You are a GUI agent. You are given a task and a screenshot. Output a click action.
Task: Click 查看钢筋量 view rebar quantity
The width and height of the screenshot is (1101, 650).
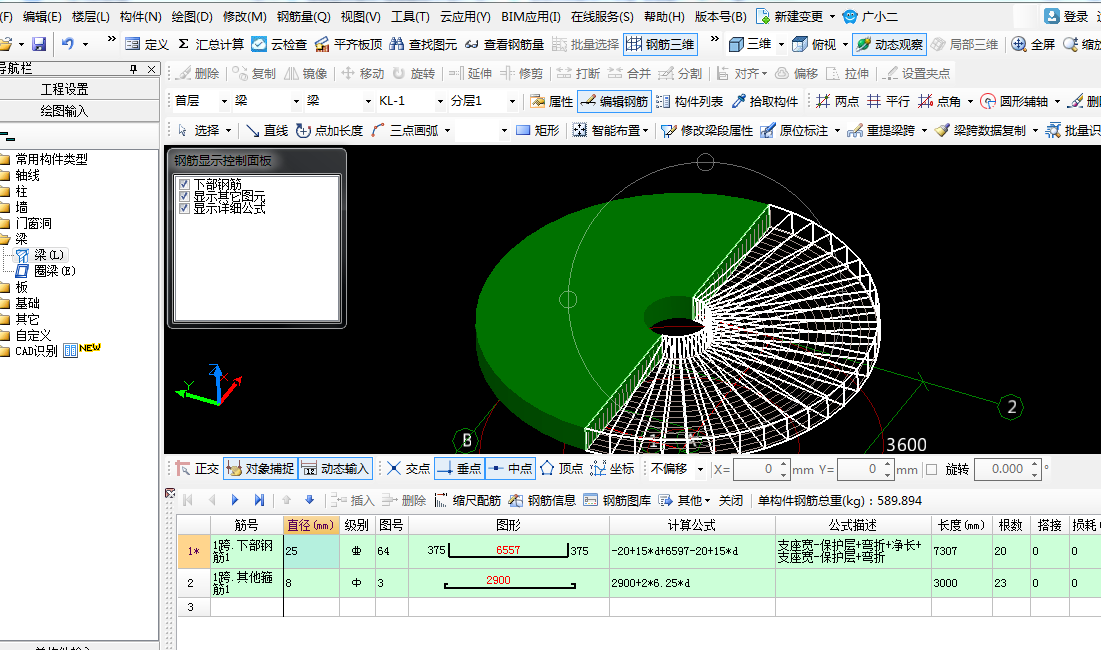[504, 44]
